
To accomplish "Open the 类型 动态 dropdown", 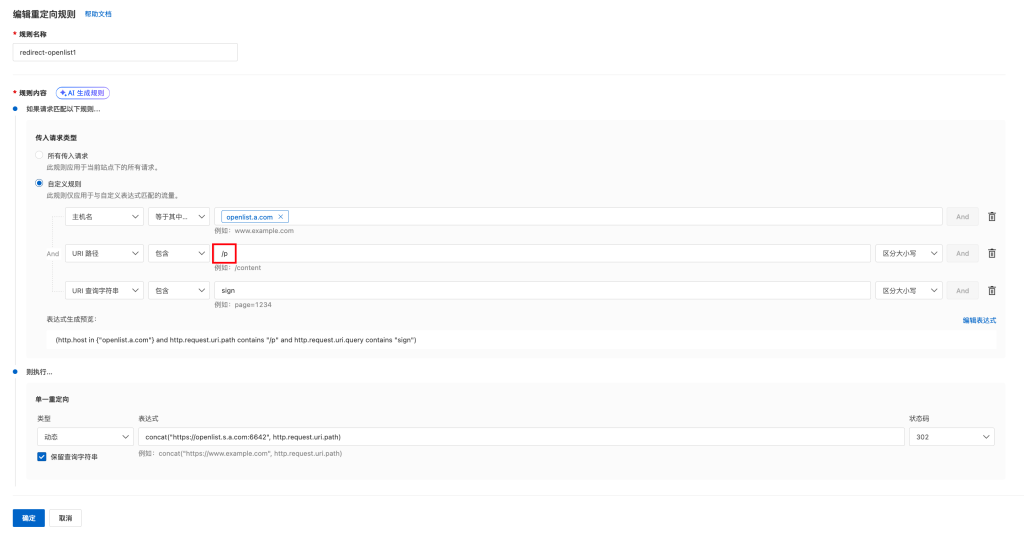I will coord(84,436).
